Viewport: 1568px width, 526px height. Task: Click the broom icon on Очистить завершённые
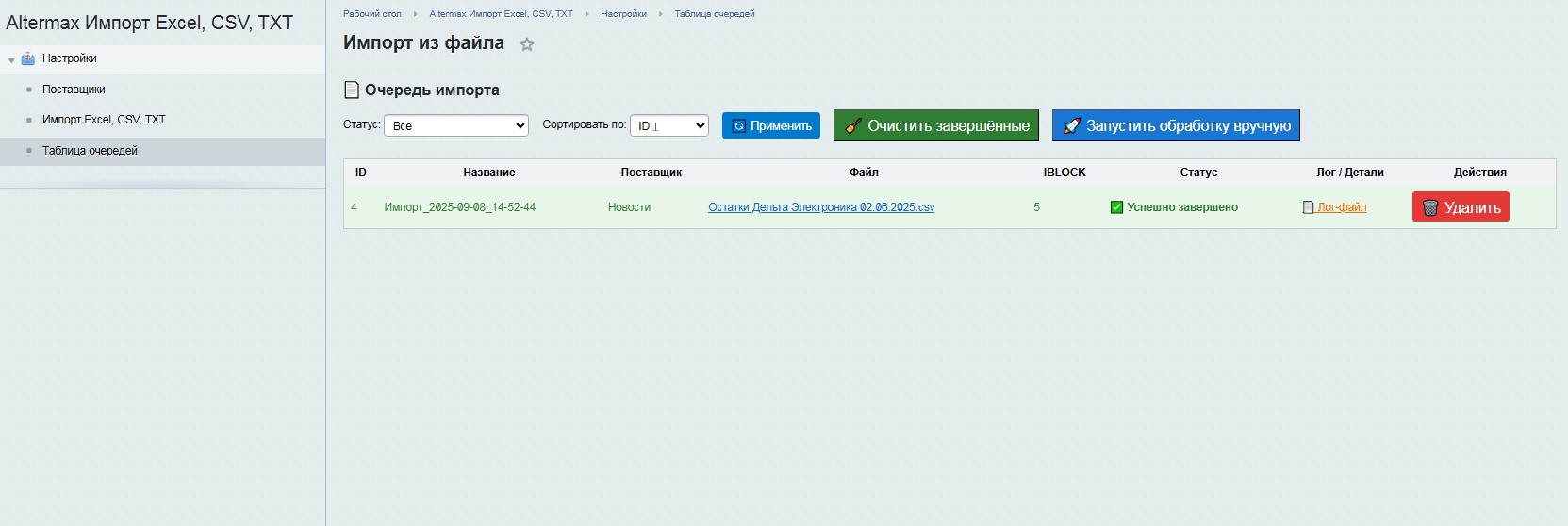pyautogui.click(x=853, y=126)
